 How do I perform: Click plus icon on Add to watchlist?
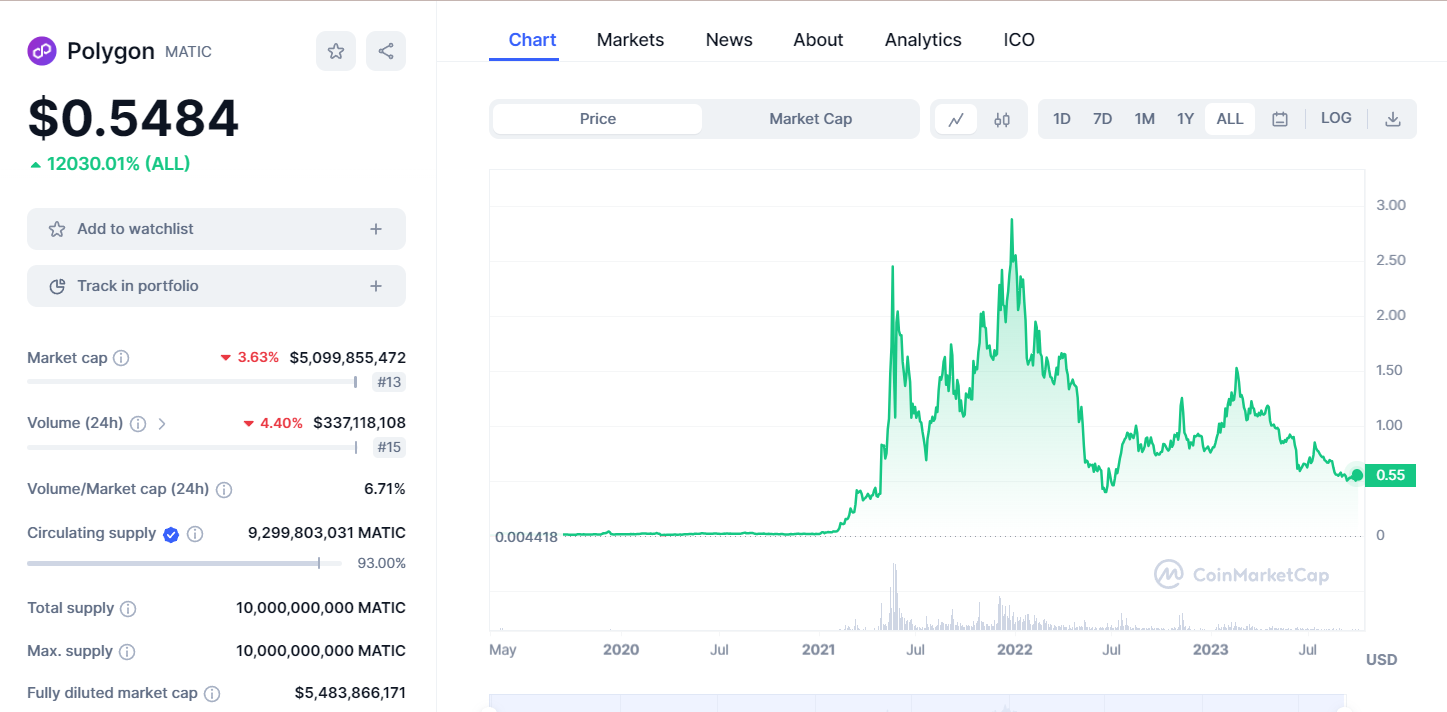[376, 229]
